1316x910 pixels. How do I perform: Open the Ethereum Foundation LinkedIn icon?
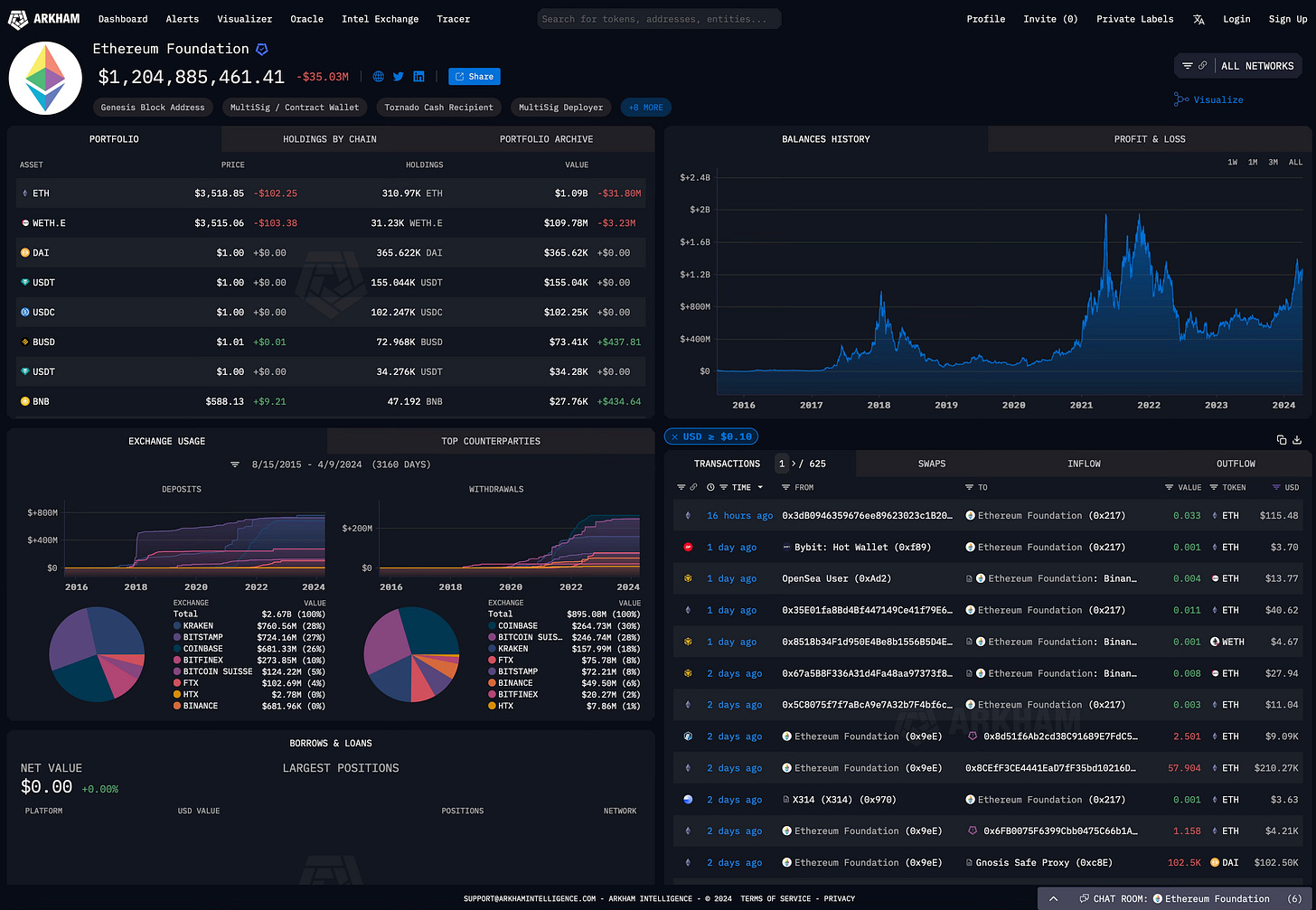(x=418, y=77)
